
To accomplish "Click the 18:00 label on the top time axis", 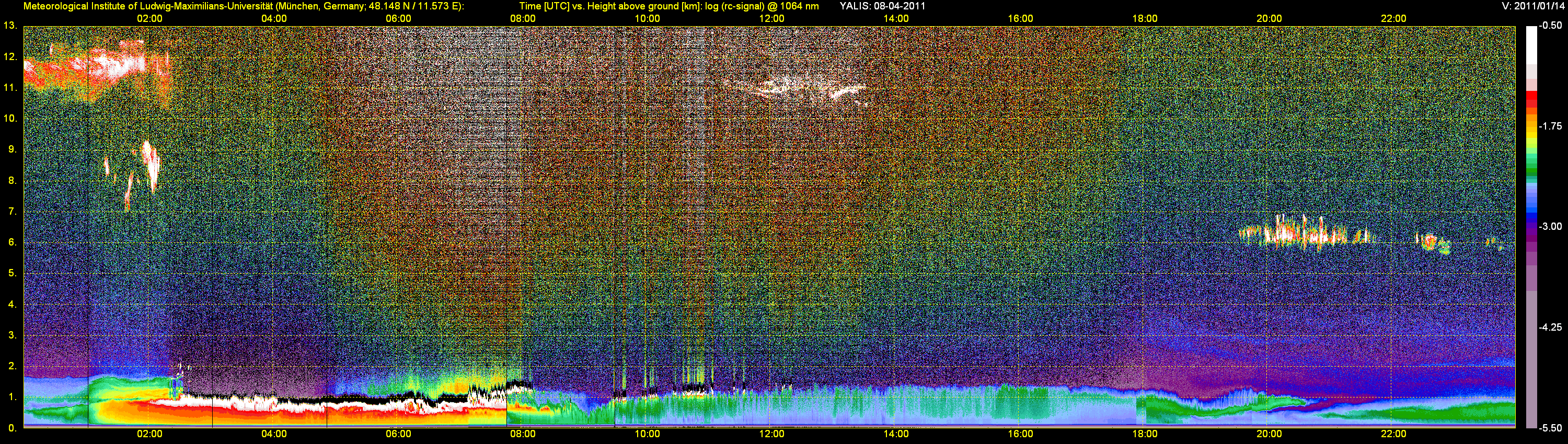I will coord(1145,19).
